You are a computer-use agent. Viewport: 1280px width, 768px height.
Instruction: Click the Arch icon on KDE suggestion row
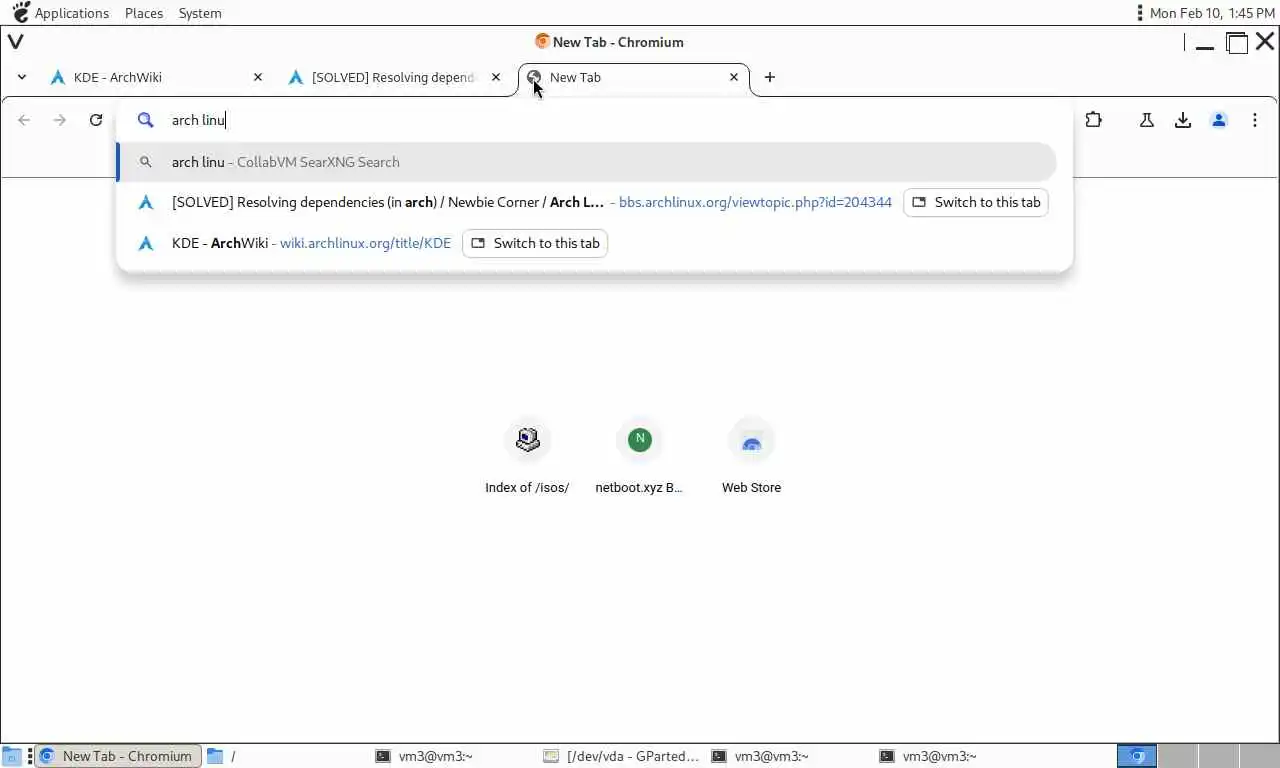pyautogui.click(x=146, y=243)
